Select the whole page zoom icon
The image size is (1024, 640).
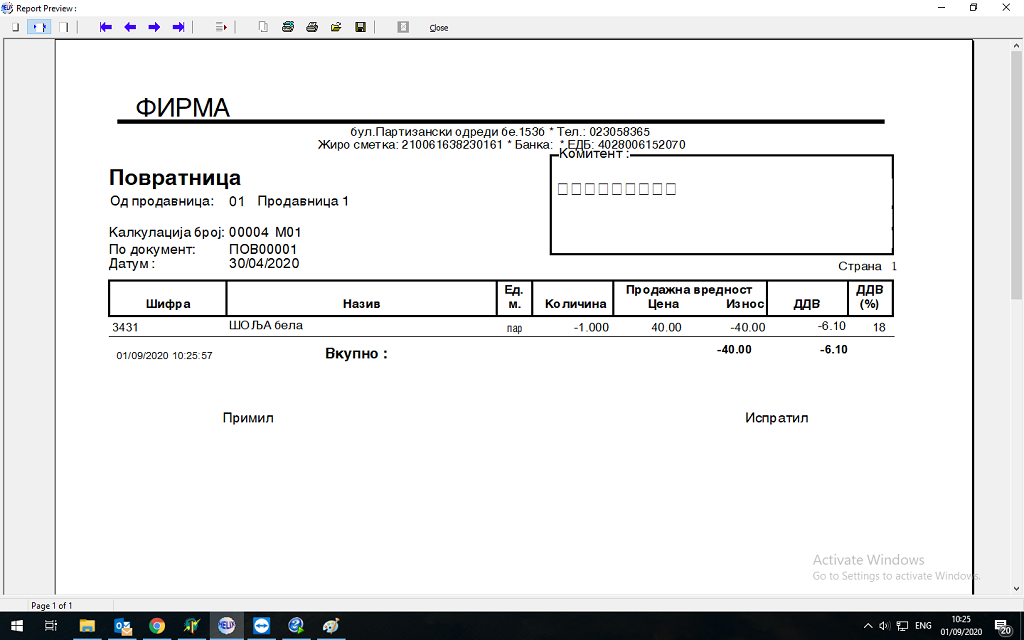[15, 27]
